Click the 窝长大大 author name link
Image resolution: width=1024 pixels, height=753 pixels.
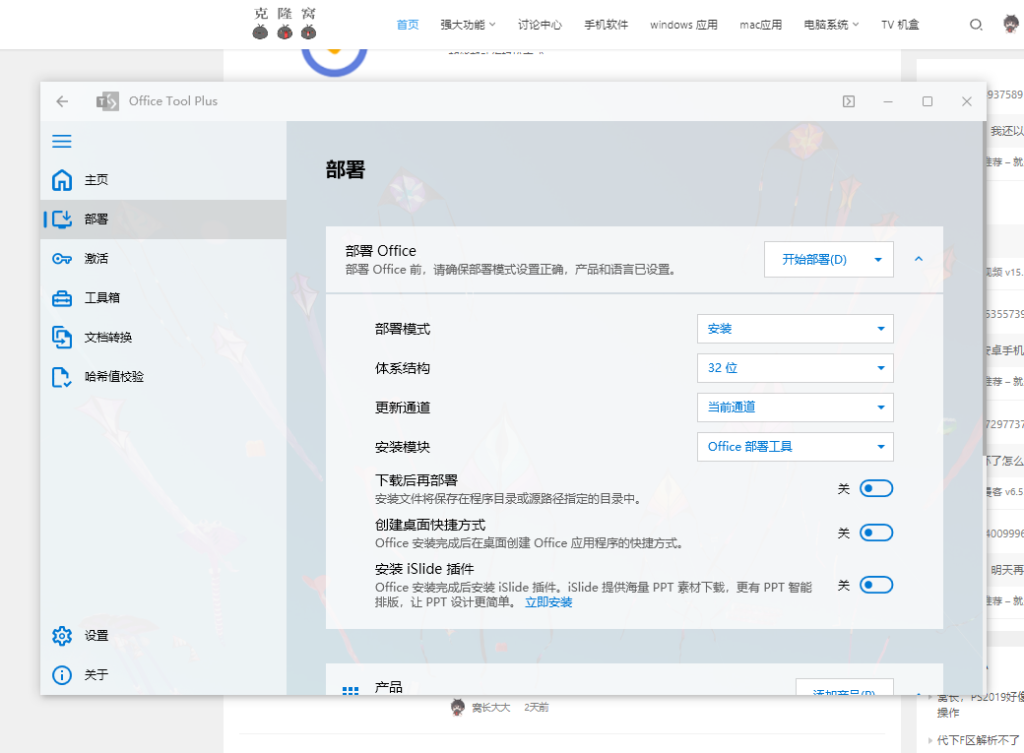[x=491, y=707]
